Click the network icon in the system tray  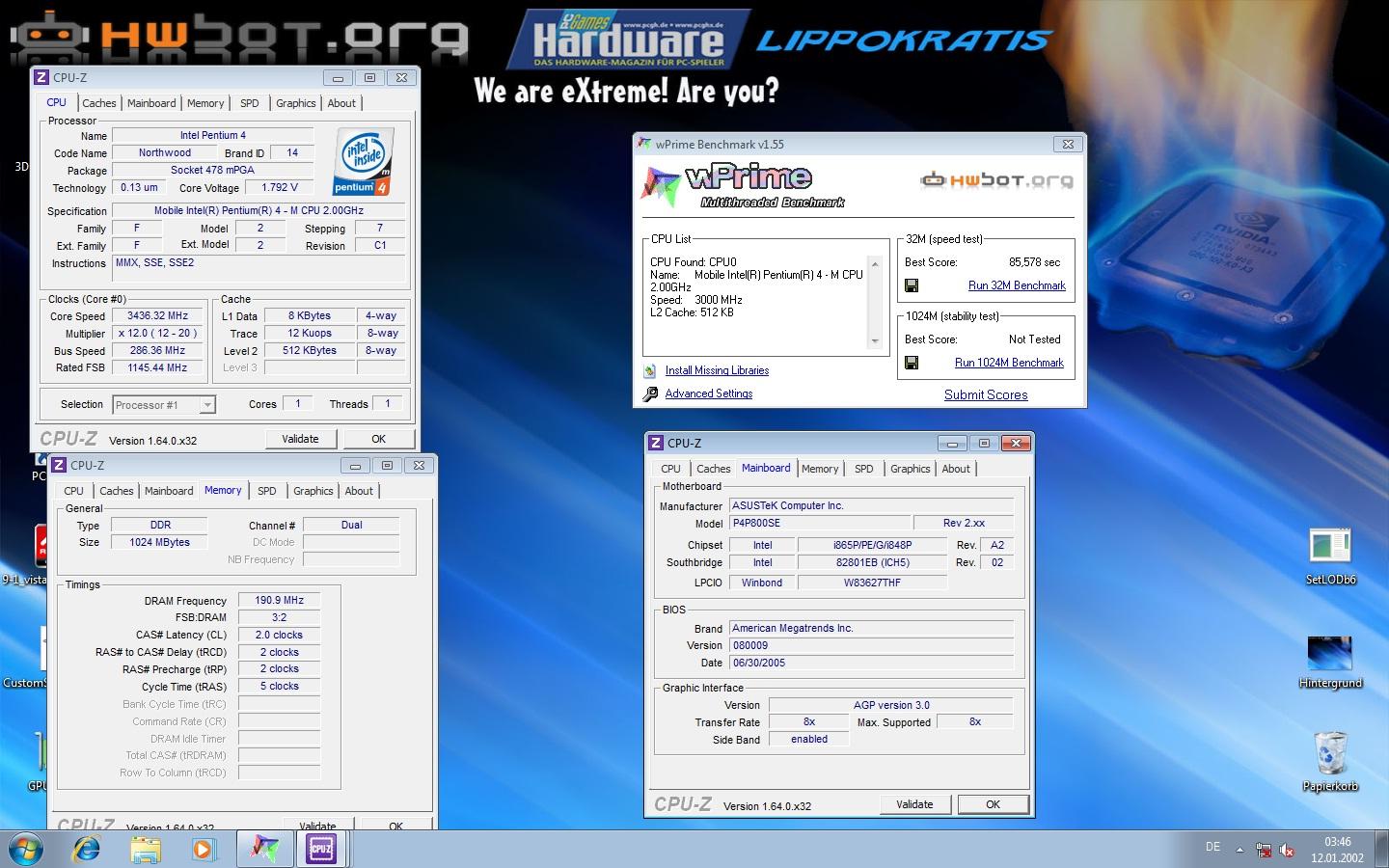click(1264, 850)
